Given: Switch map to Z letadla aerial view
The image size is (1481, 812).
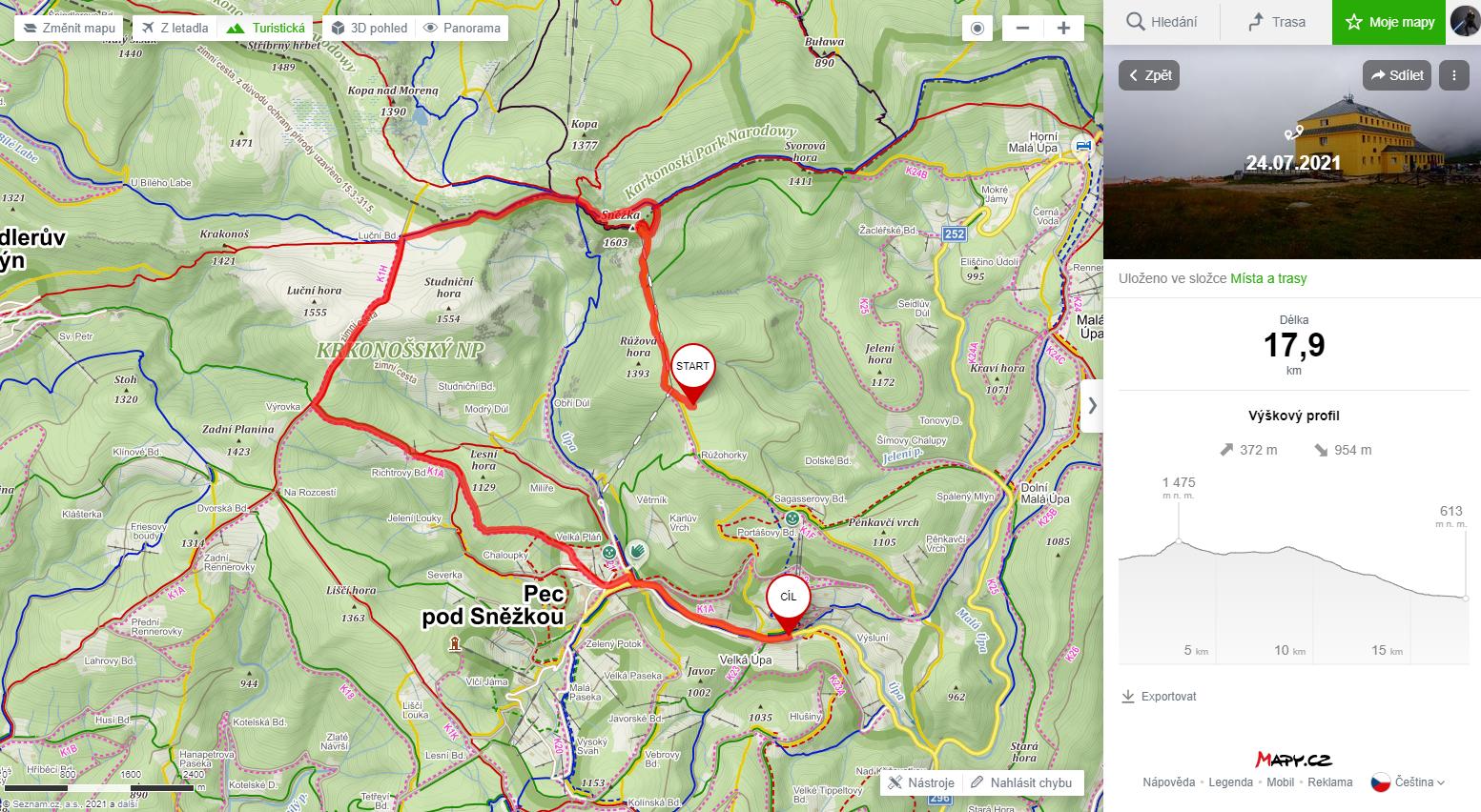Looking at the screenshot, I should [x=175, y=28].
